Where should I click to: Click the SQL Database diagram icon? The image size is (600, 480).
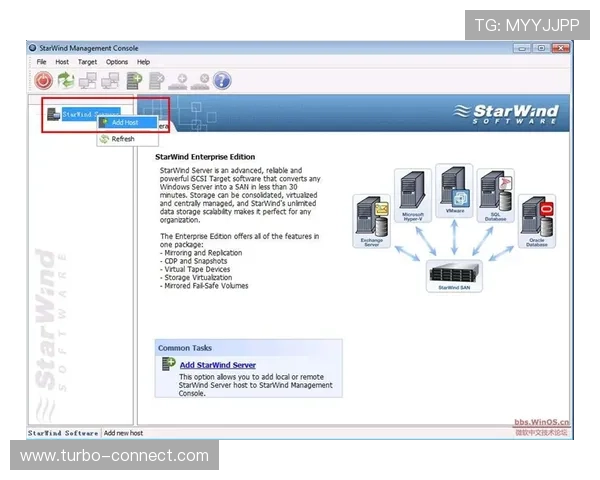[x=496, y=196]
